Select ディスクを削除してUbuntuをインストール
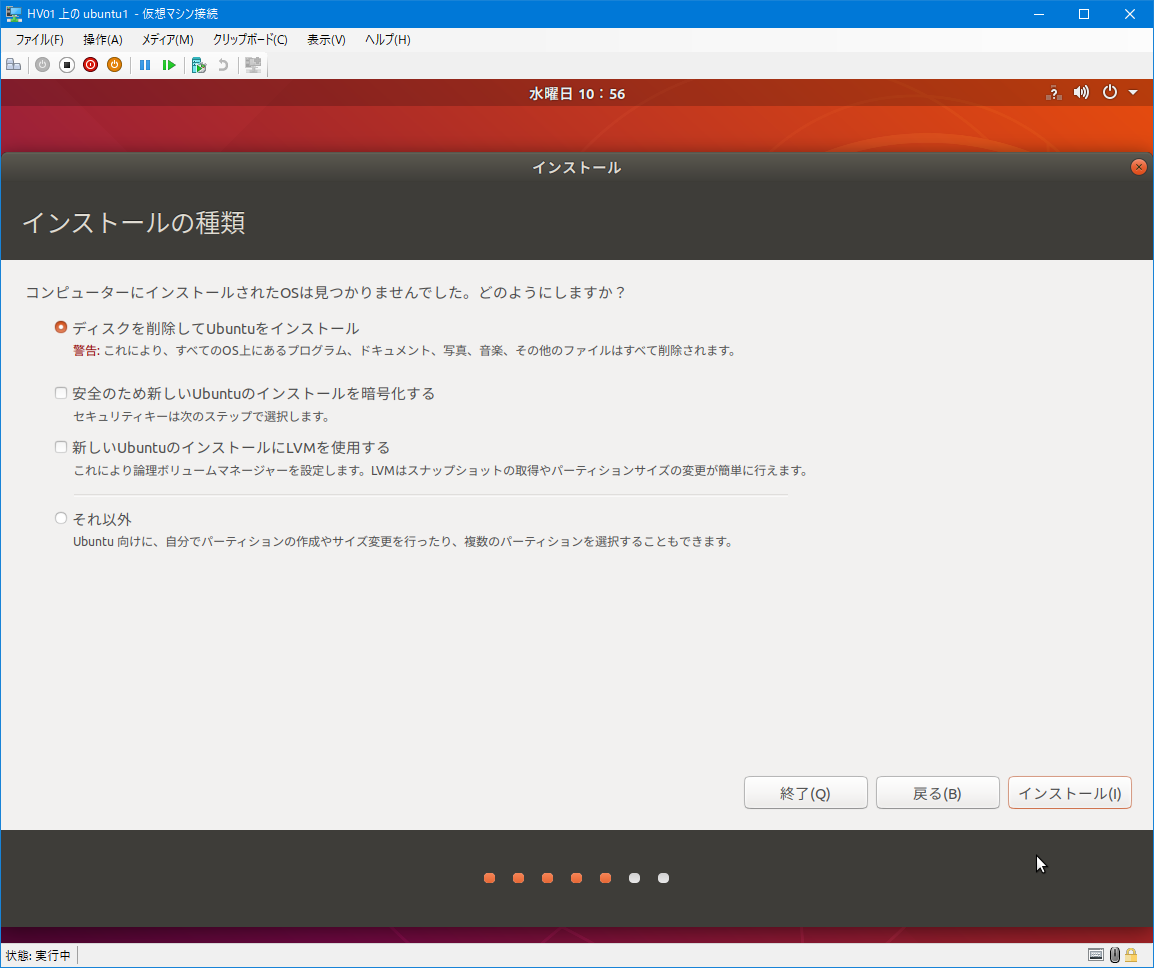The height and width of the screenshot is (968, 1154). click(x=60, y=326)
